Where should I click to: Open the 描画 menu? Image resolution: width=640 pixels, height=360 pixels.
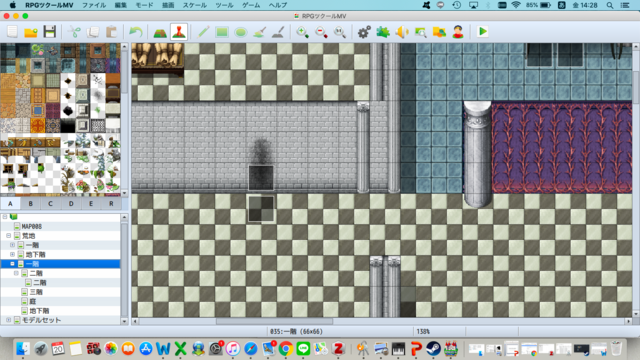168,5
